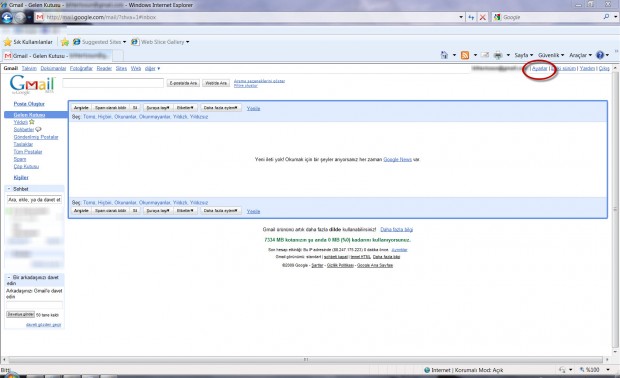Click the Windows Start orb
The height and width of the screenshot is (378, 620).
pos(11,375)
